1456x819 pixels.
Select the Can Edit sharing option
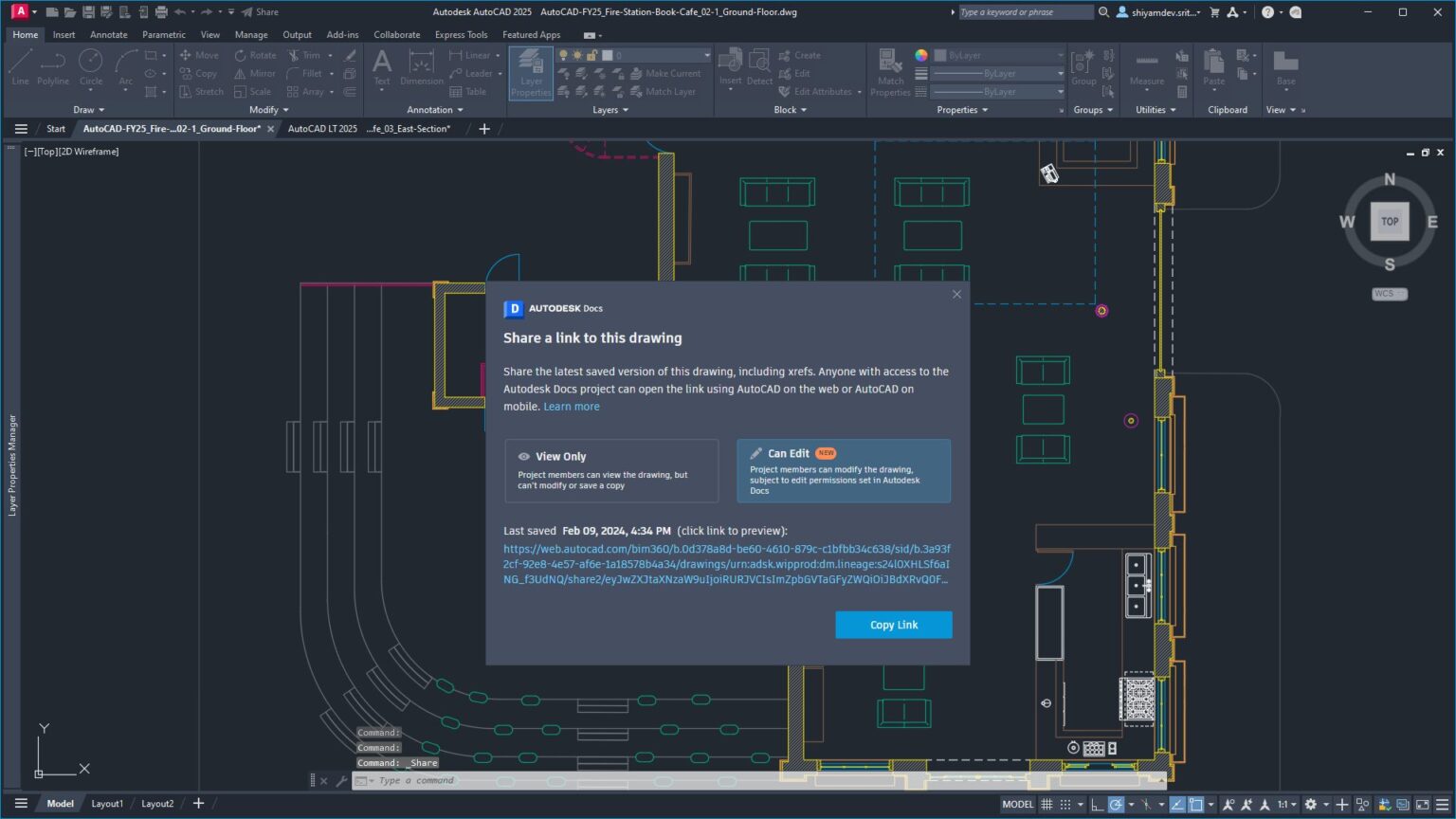843,470
